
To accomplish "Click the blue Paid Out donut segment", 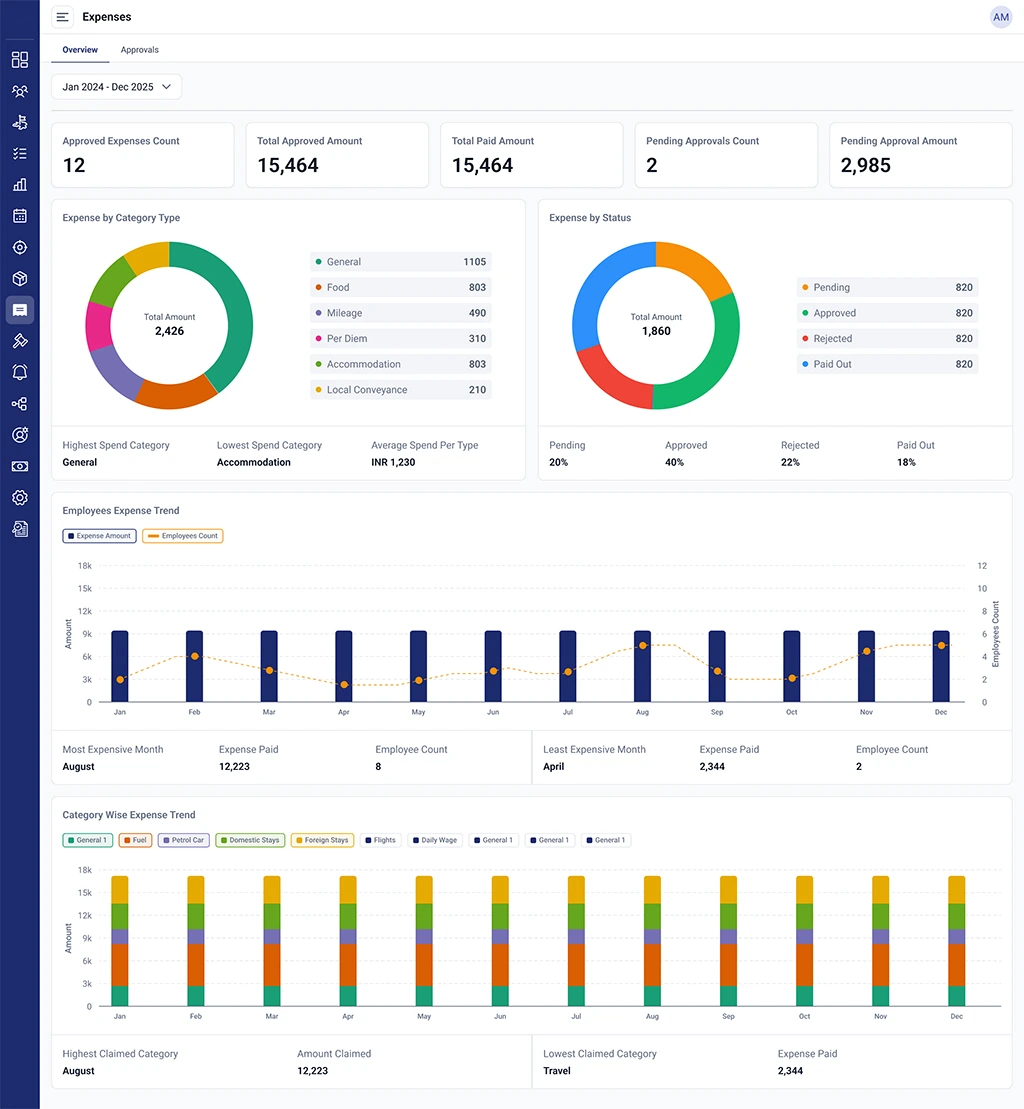I will tap(598, 283).
